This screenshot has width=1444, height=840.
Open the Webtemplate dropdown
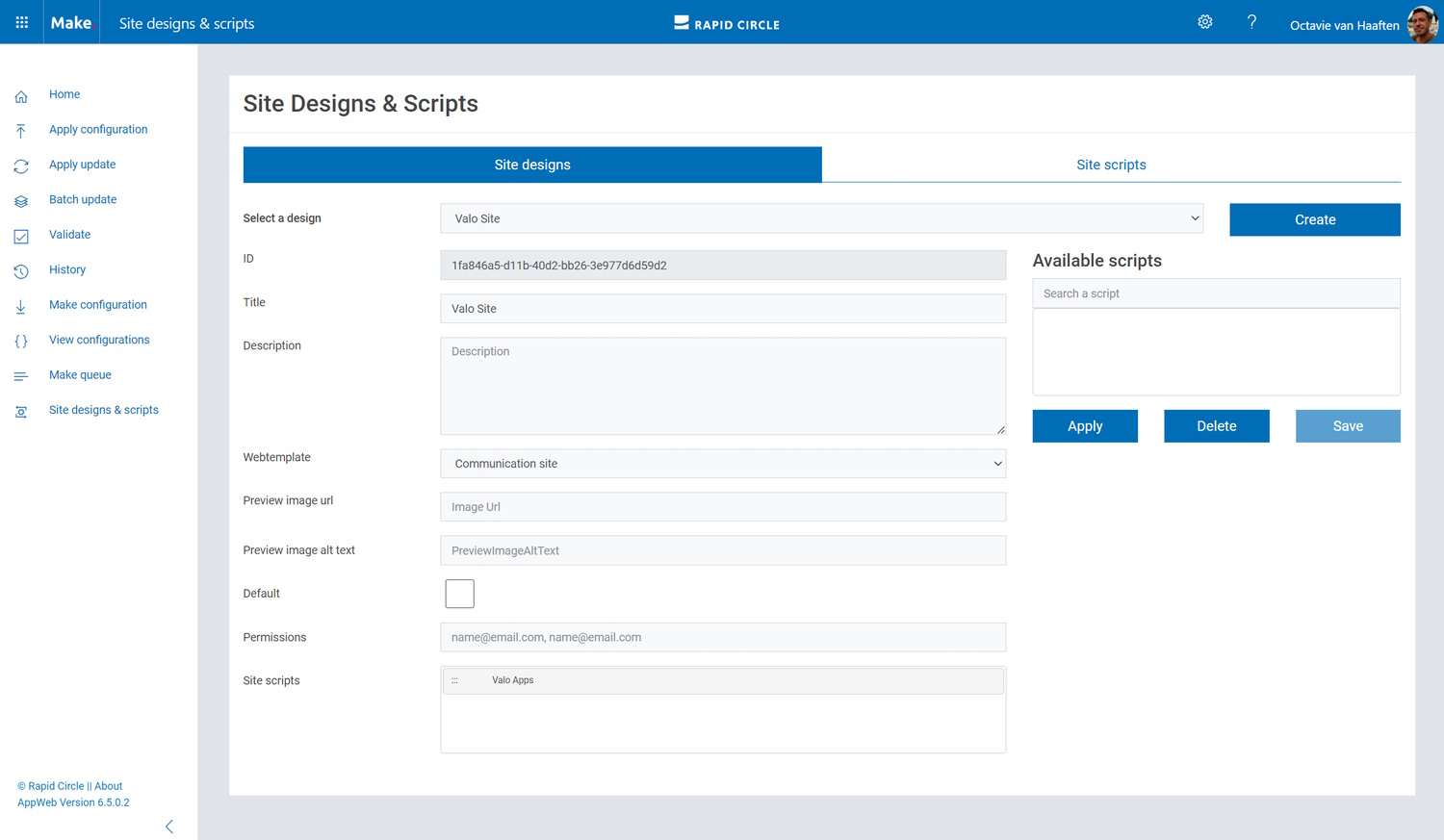tap(722, 464)
